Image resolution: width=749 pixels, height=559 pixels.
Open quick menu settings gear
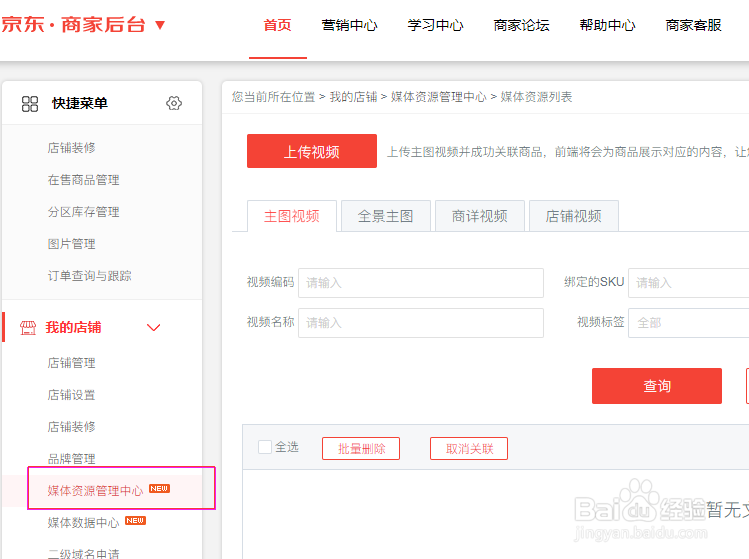(x=174, y=103)
